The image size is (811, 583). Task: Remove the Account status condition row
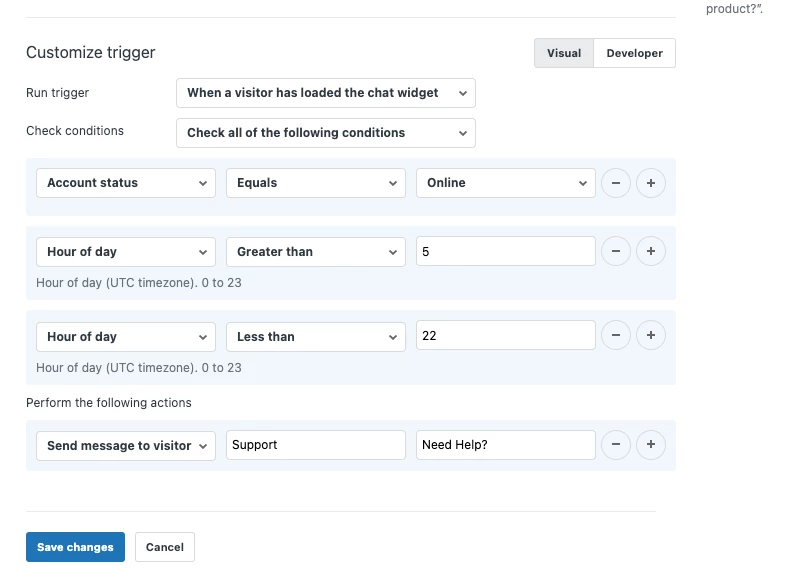616,183
